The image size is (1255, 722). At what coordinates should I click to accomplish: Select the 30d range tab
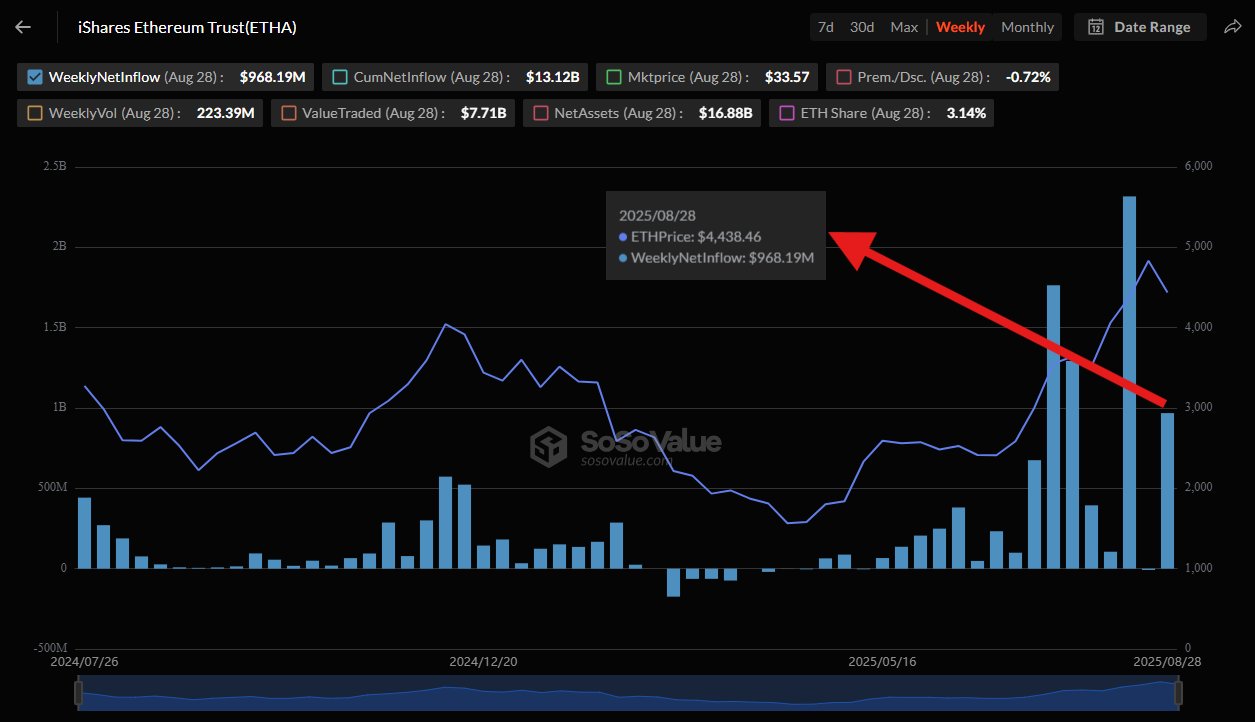click(x=861, y=27)
